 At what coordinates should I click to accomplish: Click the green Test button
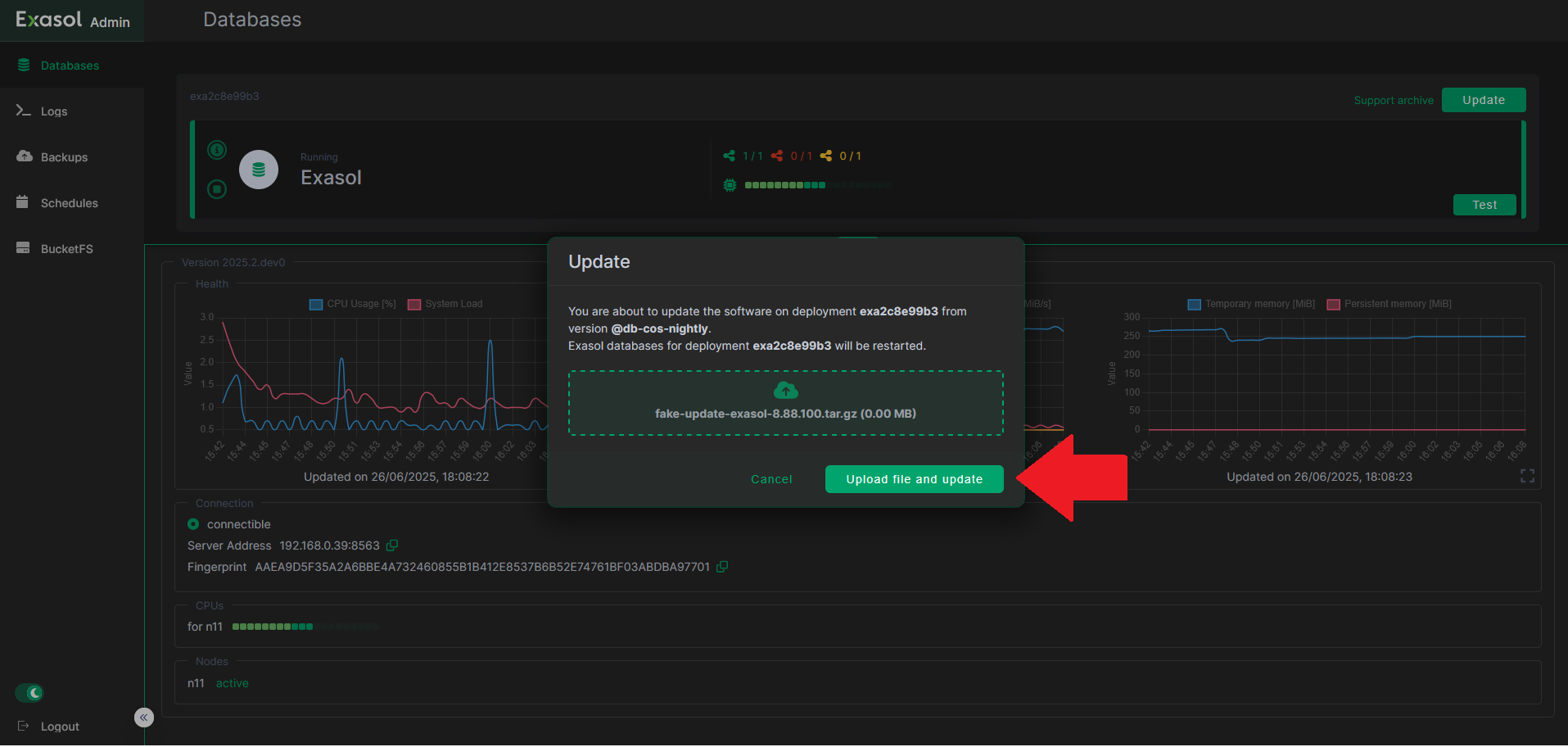(x=1484, y=205)
